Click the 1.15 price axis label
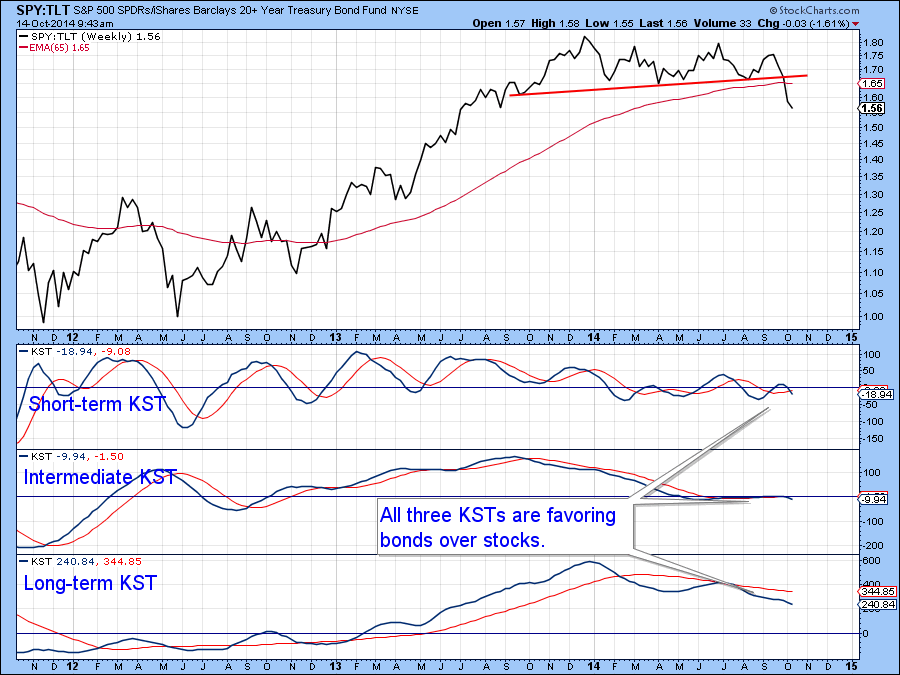The width and height of the screenshot is (900, 675). [x=872, y=252]
